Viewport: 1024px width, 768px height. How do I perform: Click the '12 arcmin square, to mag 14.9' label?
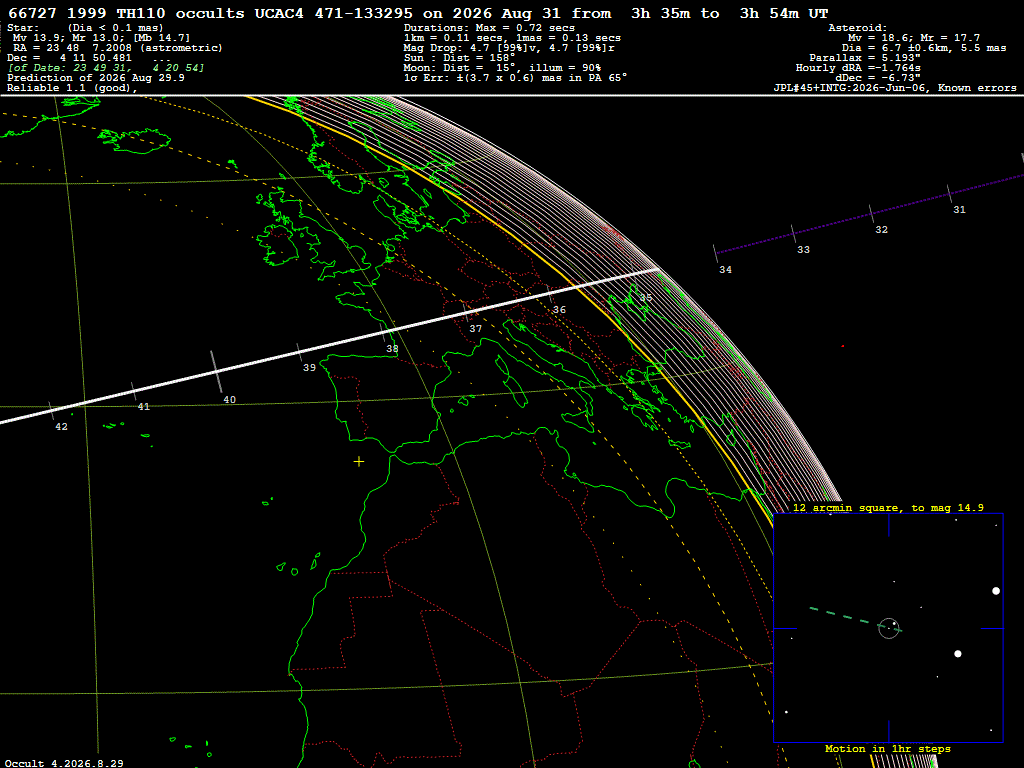(x=888, y=507)
